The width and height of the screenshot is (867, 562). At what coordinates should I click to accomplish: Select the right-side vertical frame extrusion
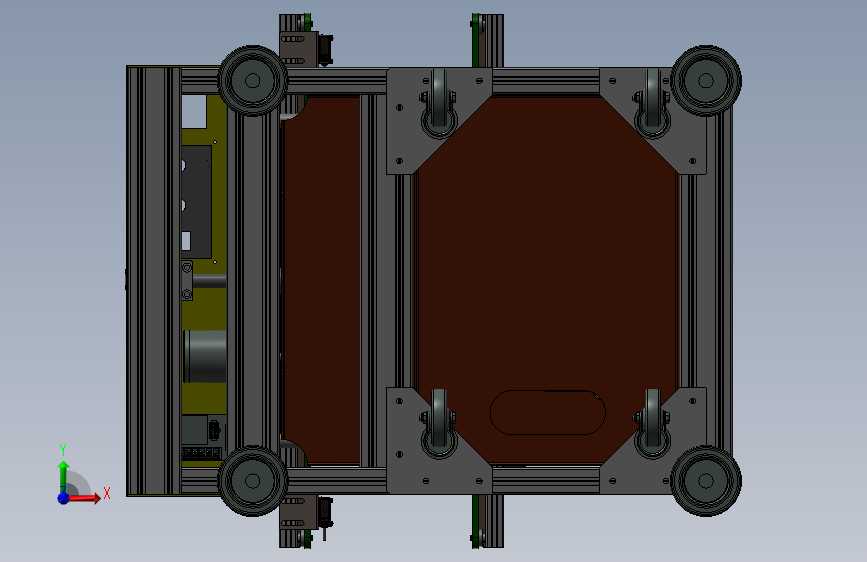[x=706, y=281]
